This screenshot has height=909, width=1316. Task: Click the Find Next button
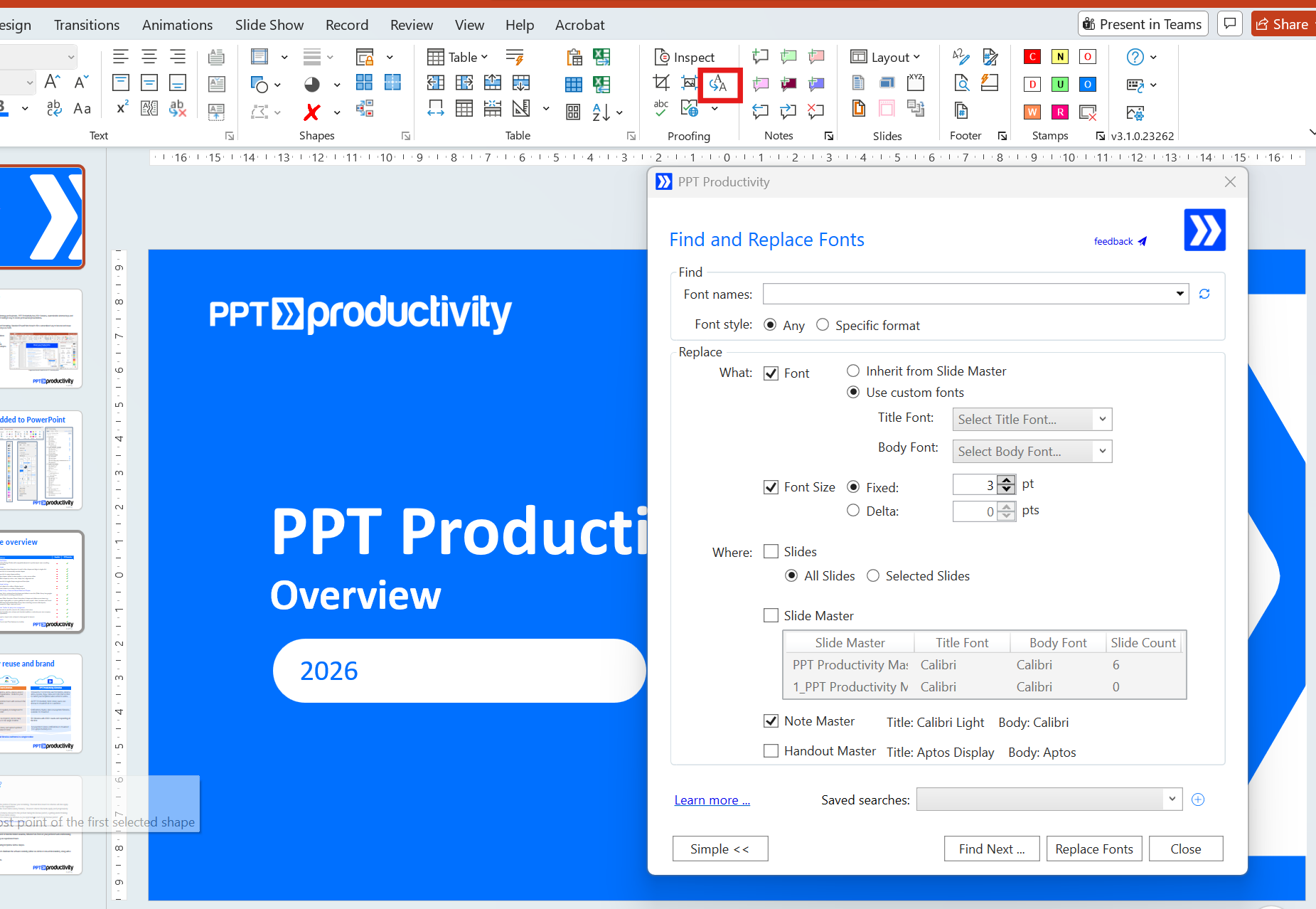pyautogui.click(x=992, y=849)
